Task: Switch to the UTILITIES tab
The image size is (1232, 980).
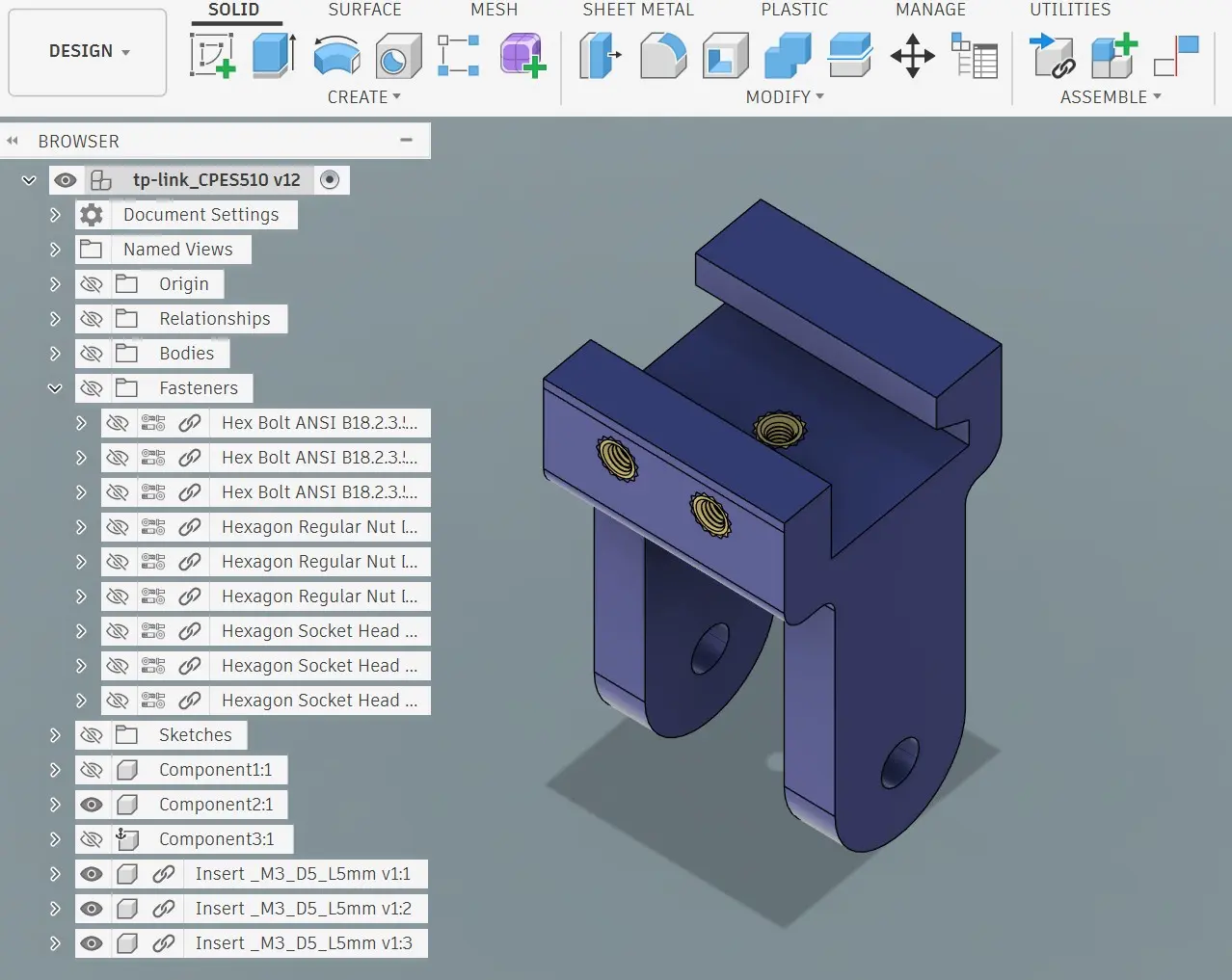Action: pos(1070,10)
